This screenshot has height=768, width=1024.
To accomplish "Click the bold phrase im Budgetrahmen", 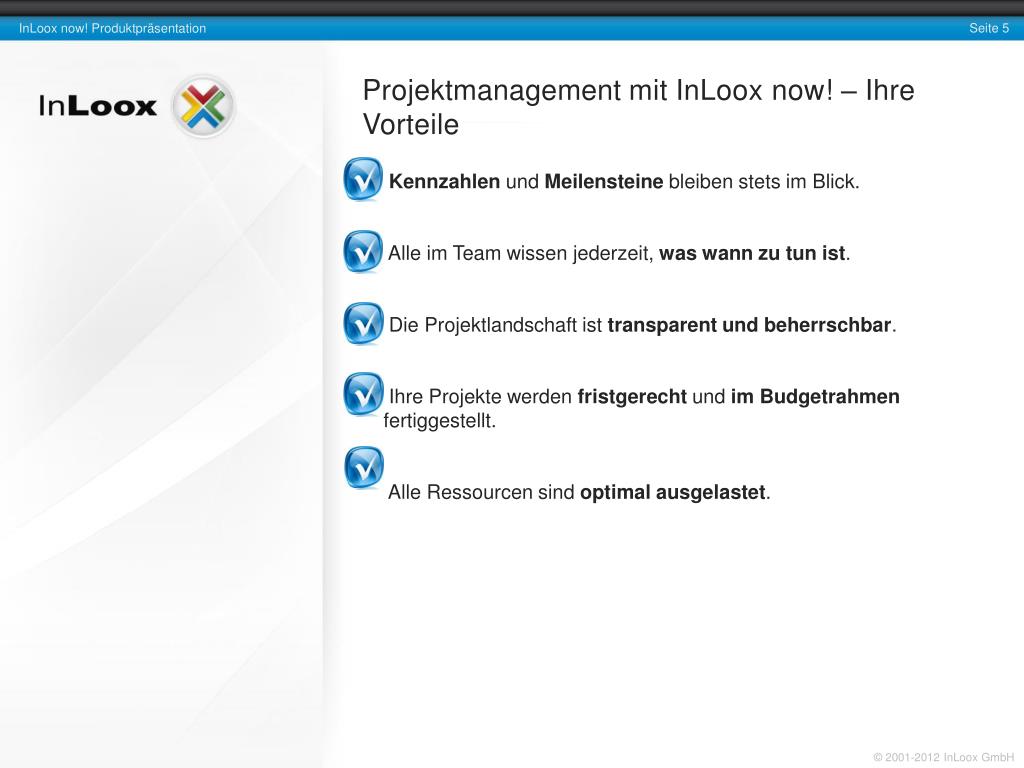I will (x=815, y=396).
